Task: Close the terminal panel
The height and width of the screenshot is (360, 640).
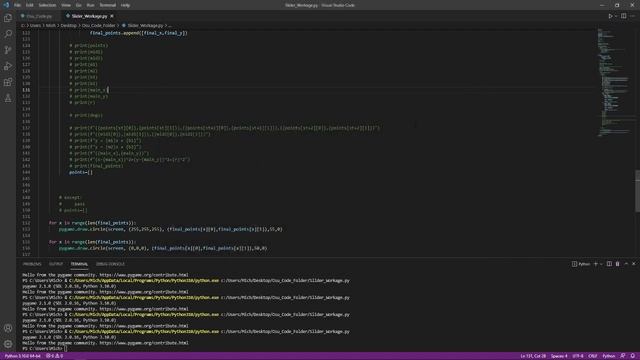Action: coord(633,264)
